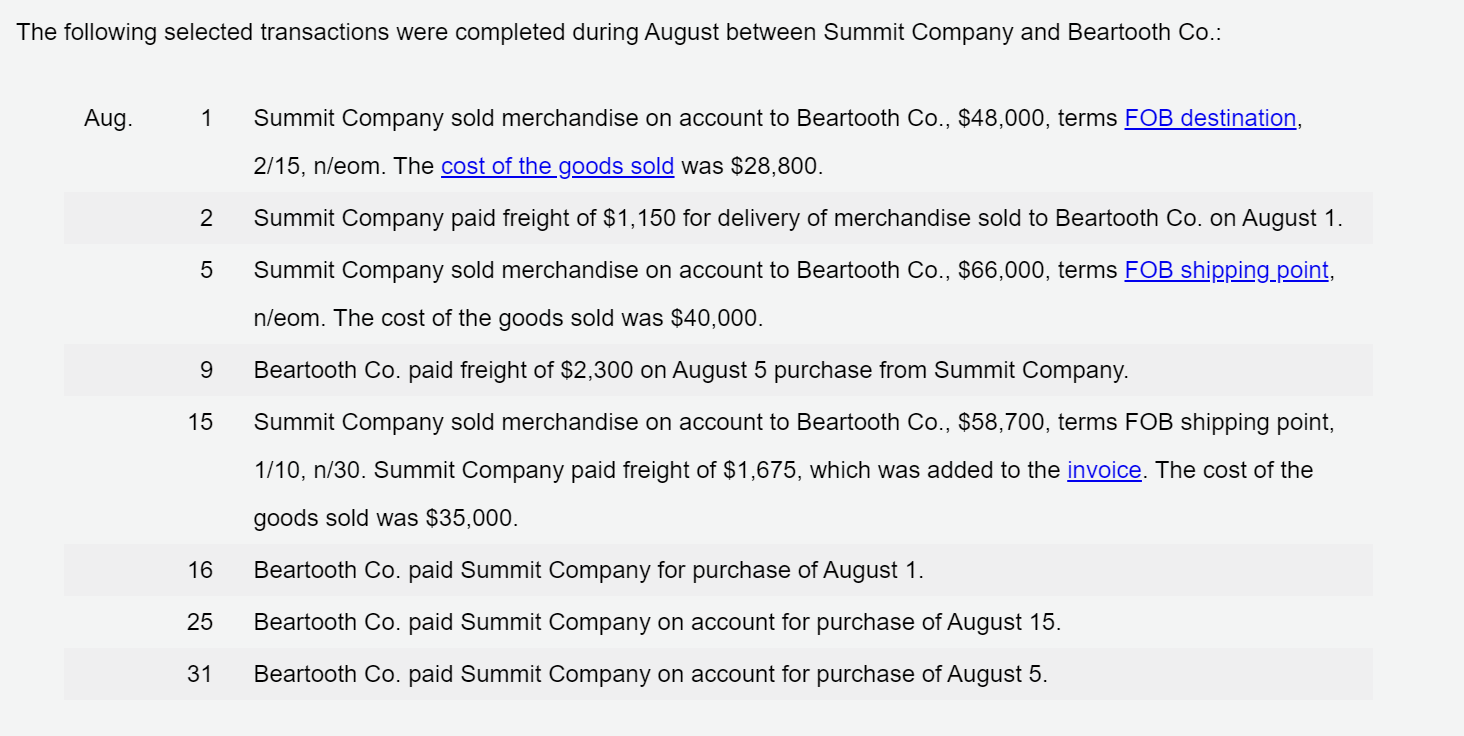Open the cost of the goods sold link
The width and height of the screenshot is (1464, 736).
coord(557,166)
